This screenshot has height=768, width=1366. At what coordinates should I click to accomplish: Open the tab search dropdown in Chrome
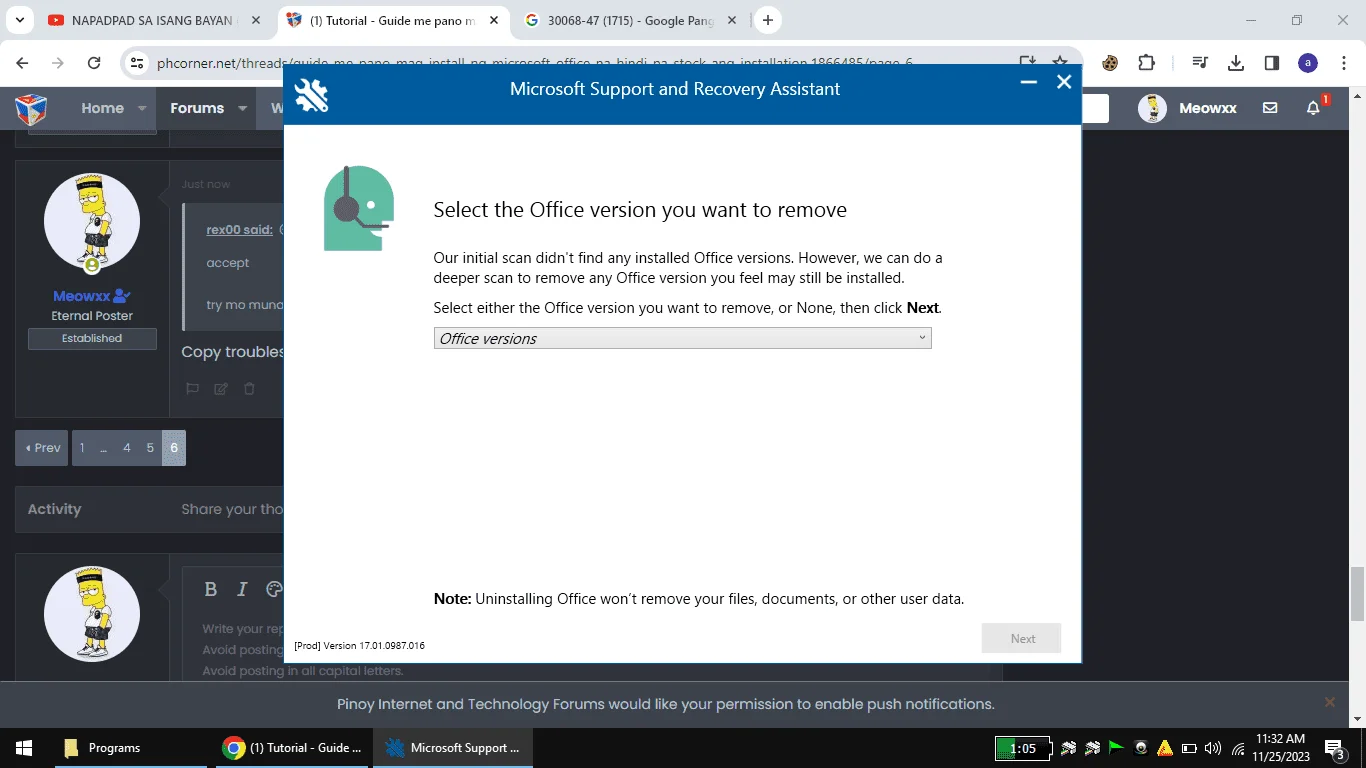tap(19, 20)
